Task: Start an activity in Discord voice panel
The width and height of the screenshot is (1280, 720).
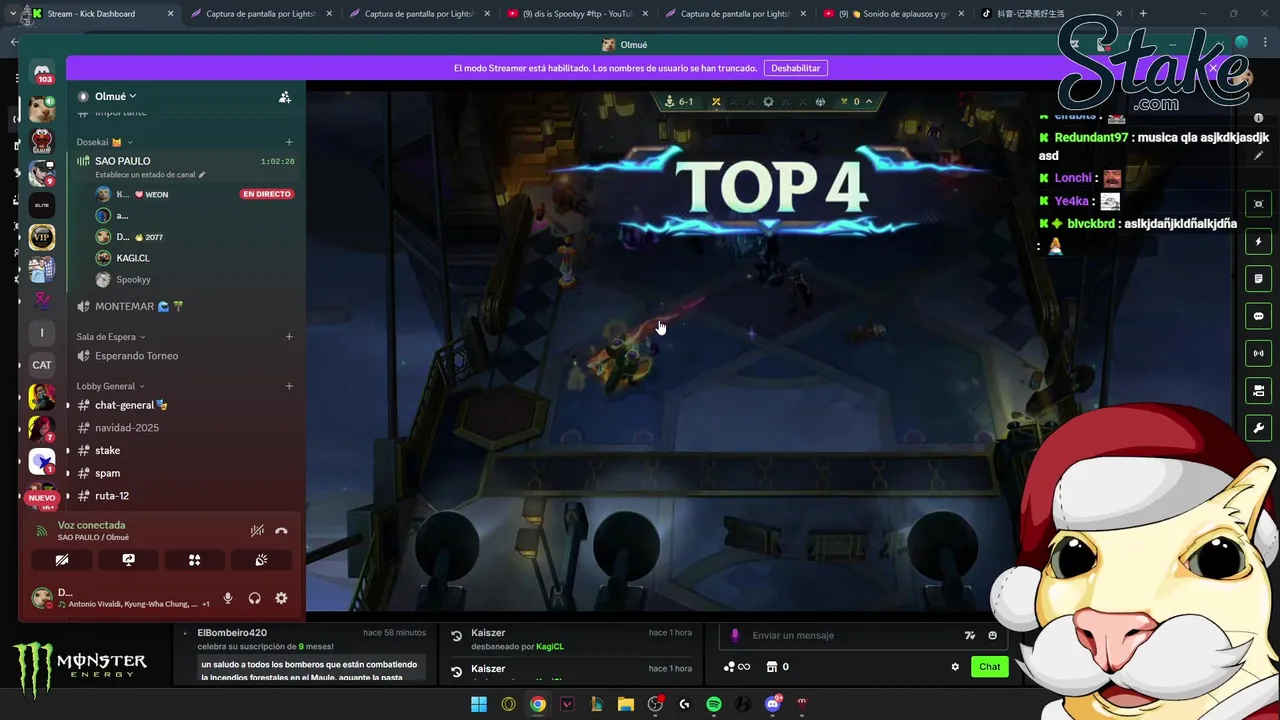Action: (x=194, y=560)
